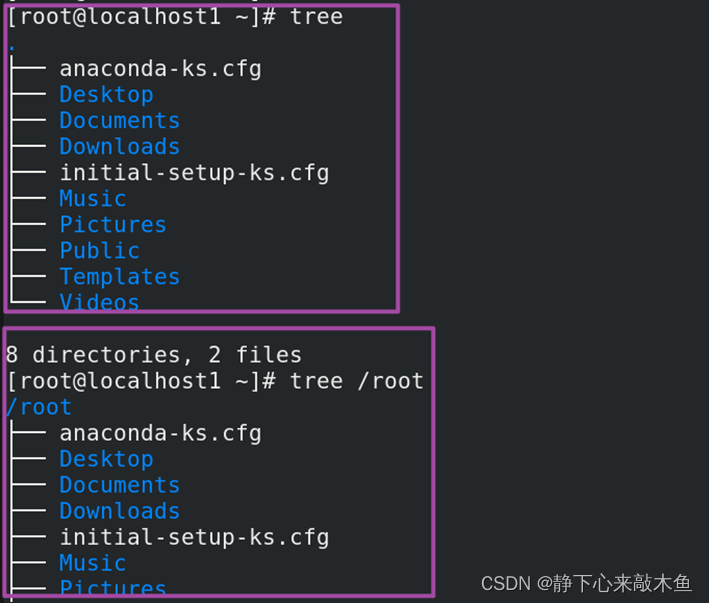The image size is (709, 603).
Task: Select Music folder in the first tree listing
Action: coord(92,198)
